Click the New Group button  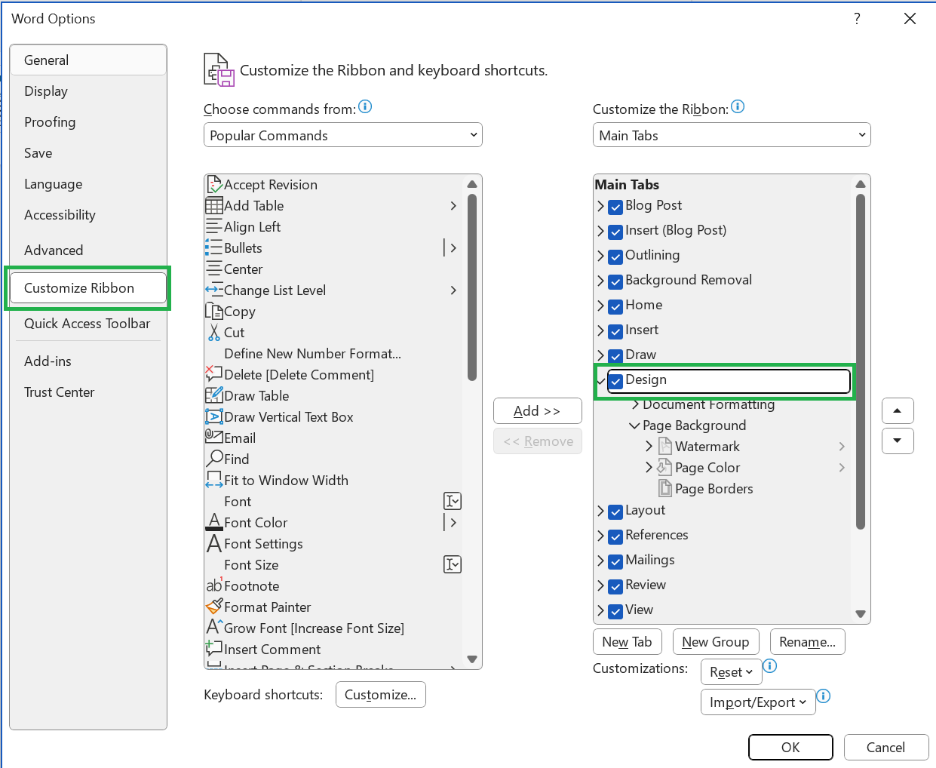pyautogui.click(x=716, y=642)
